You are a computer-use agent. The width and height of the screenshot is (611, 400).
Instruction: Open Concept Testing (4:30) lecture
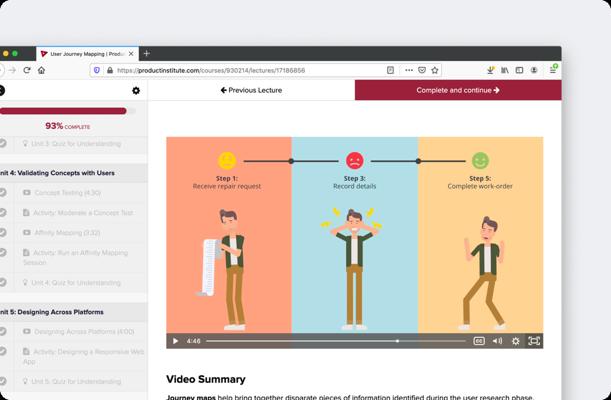click(67, 193)
